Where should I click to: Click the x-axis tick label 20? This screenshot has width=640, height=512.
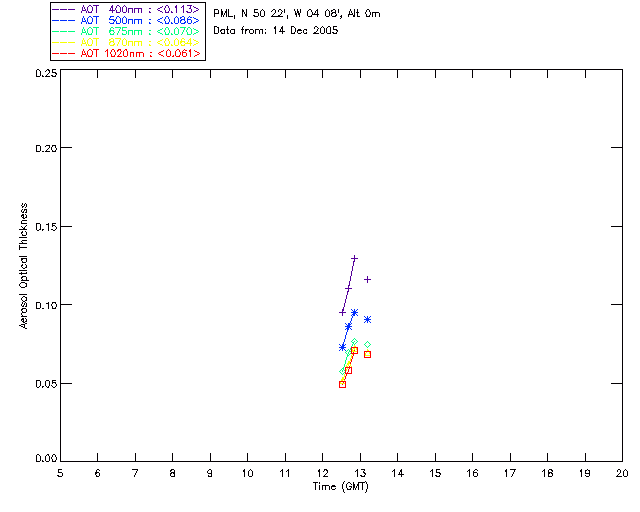coord(622,473)
